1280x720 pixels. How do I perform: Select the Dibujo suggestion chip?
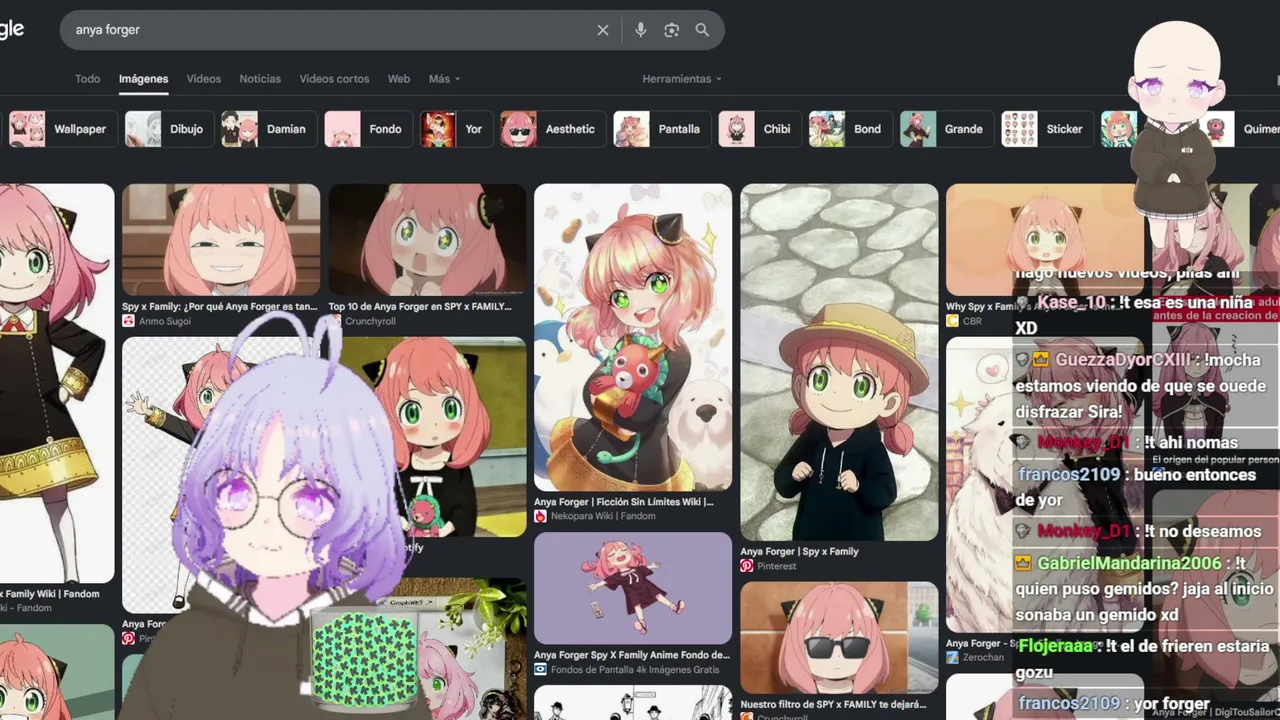tap(168, 129)
